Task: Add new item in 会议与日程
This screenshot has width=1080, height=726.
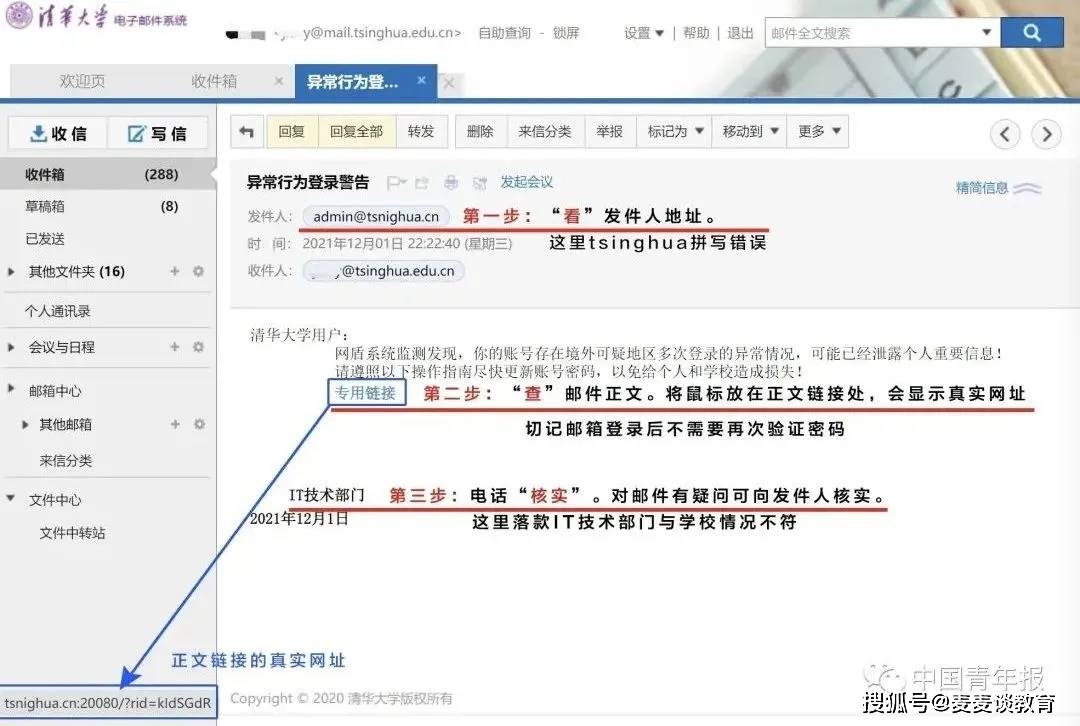Action: pos(174,347)
